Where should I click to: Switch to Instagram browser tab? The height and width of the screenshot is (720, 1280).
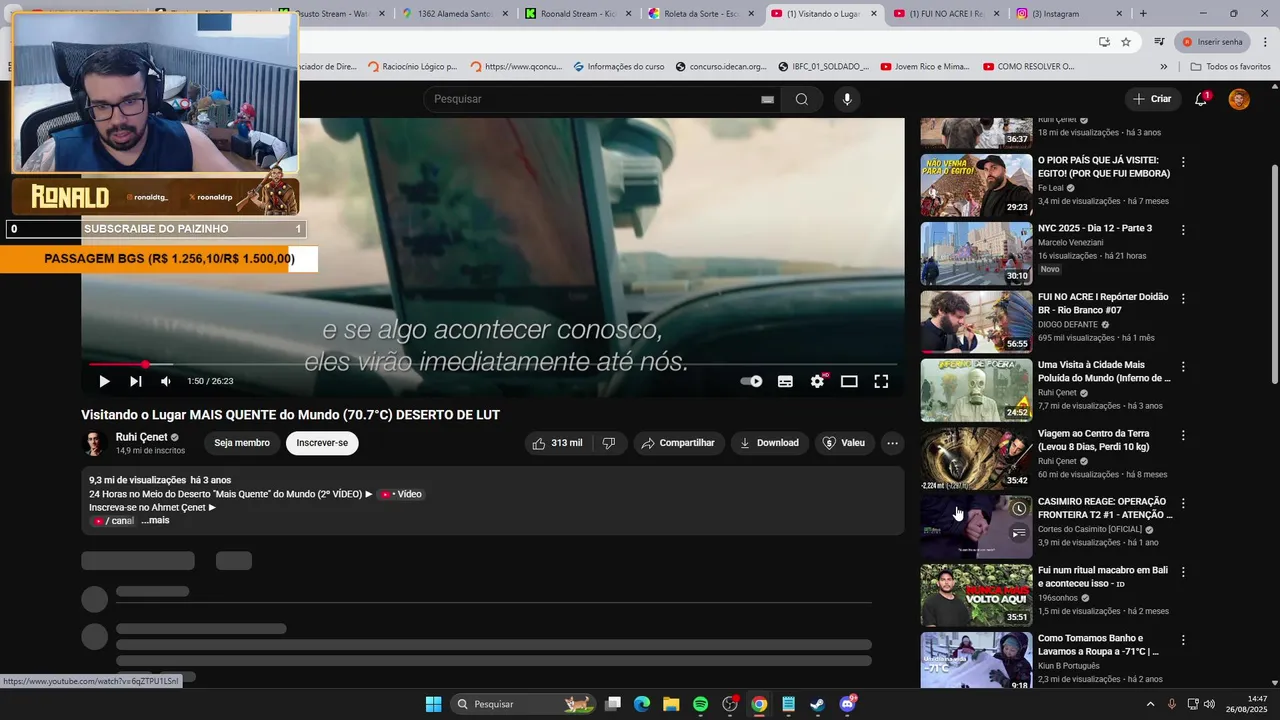1060,14
